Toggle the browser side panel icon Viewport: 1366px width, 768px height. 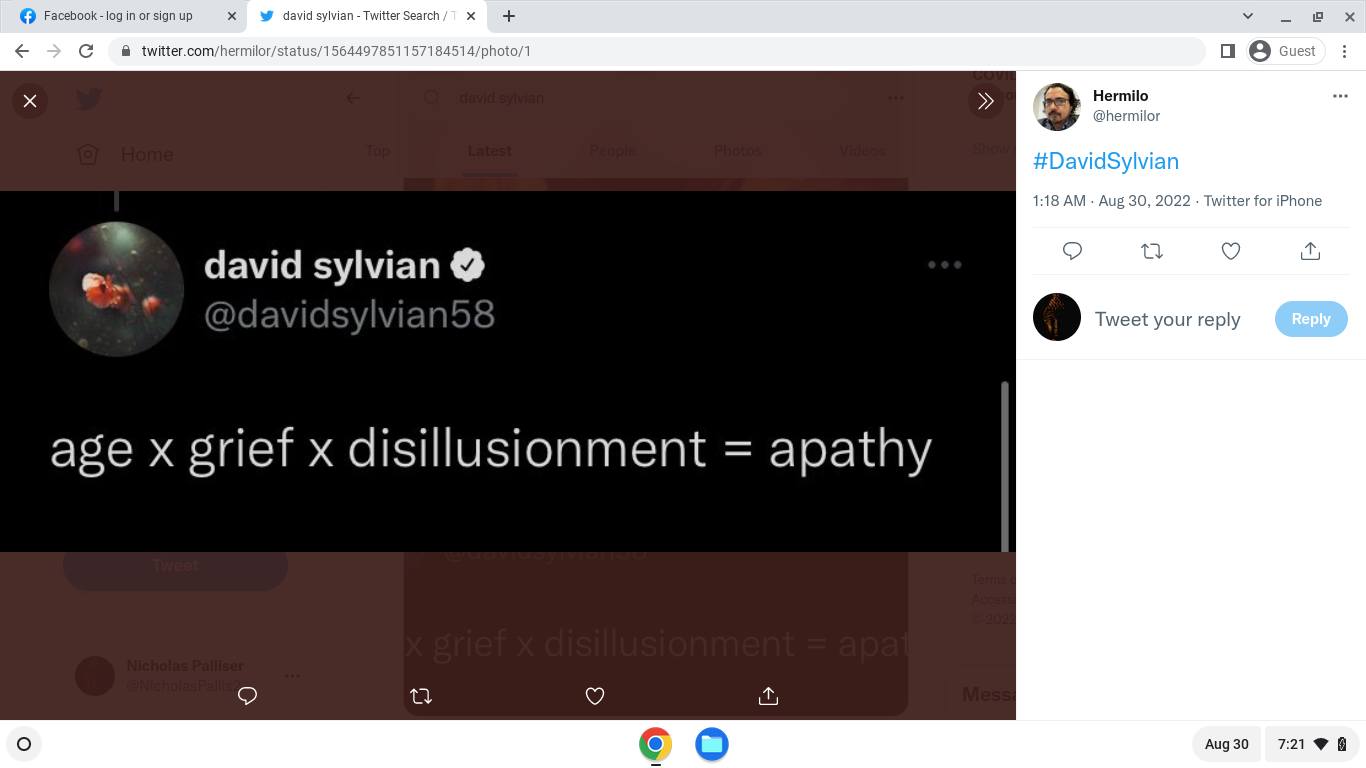pyautogui.click(x=1228, y=51)
